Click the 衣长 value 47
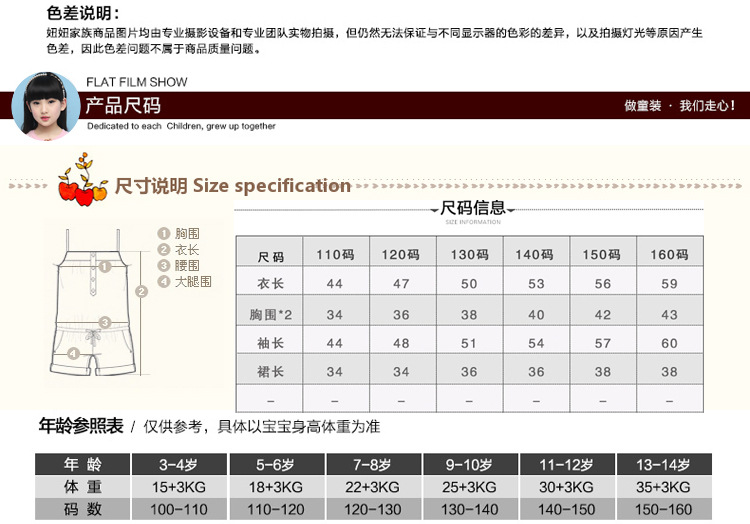The height and width of the screenshot is (524, 750). coord(401,284)
